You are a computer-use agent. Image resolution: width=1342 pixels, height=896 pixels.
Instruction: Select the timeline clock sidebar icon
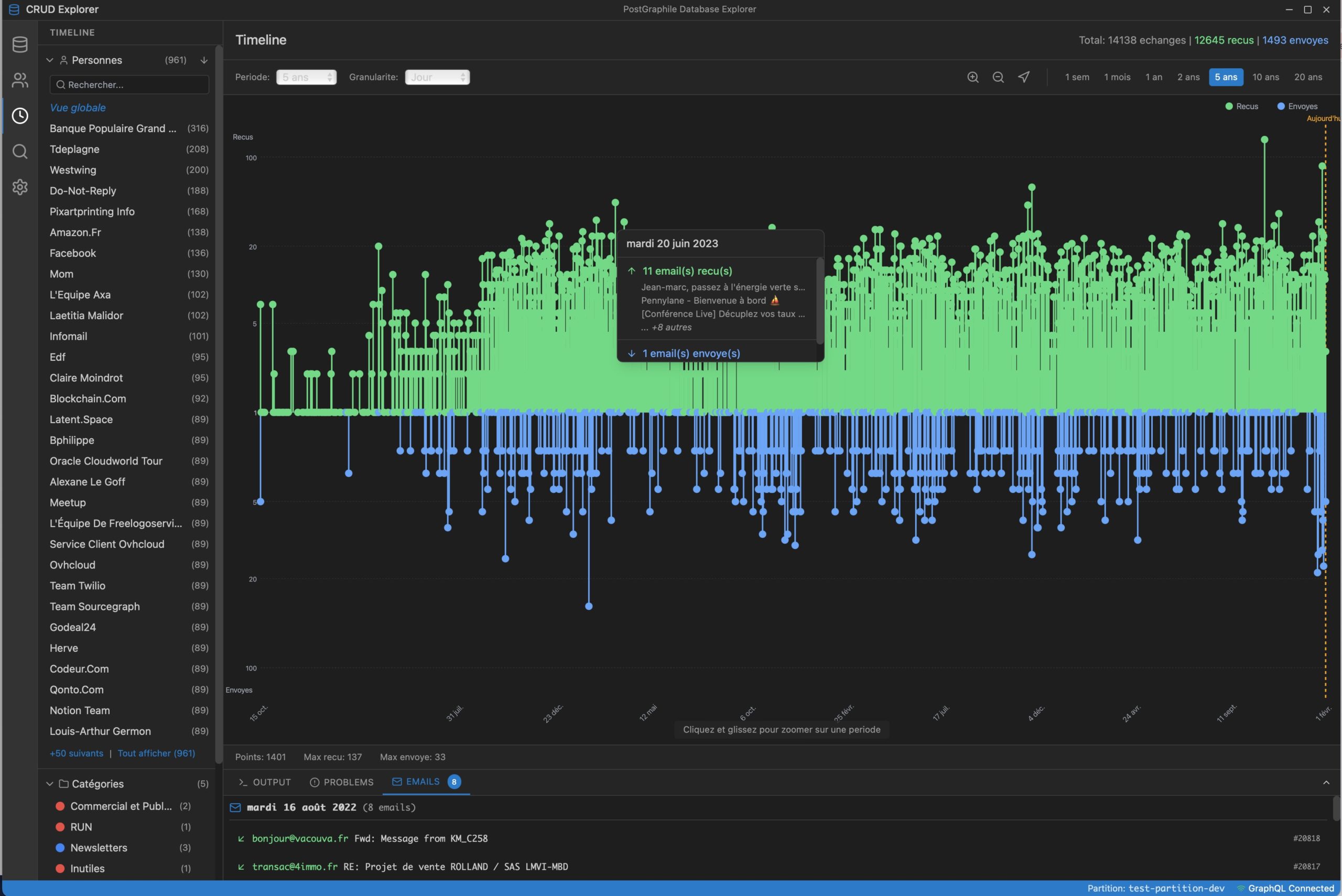[20, 116]
